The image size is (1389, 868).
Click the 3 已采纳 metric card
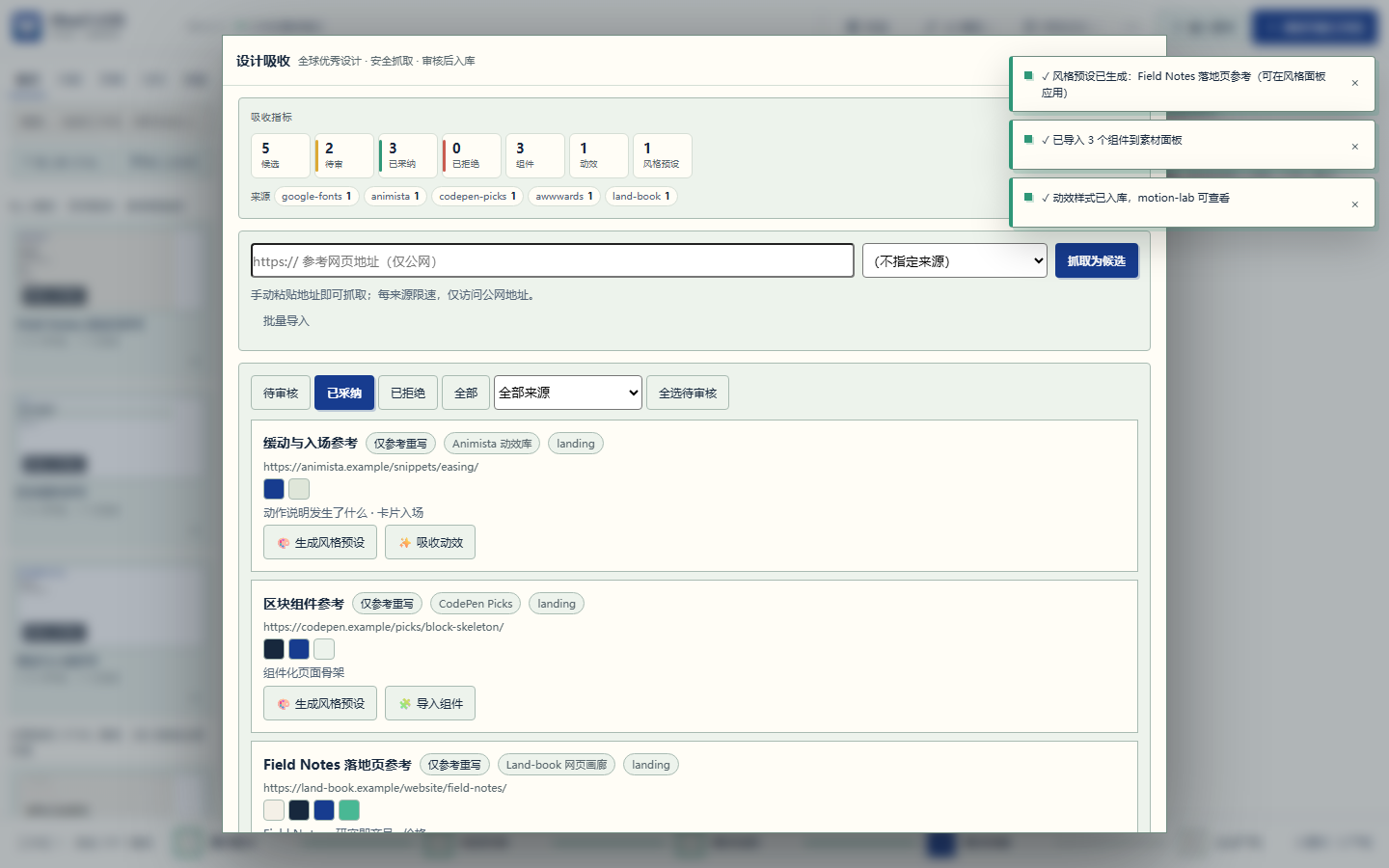click(408, 155)
